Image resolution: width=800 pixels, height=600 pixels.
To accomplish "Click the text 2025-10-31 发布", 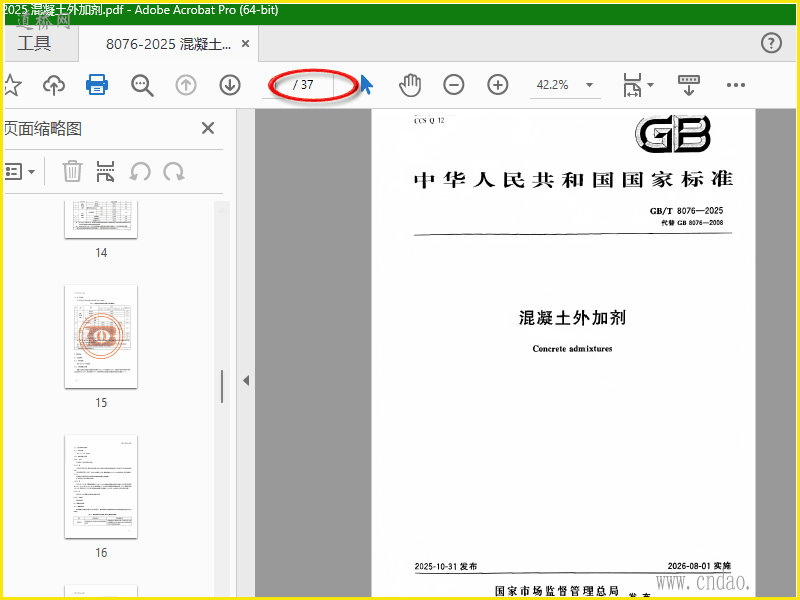I will tap(446, 566).
